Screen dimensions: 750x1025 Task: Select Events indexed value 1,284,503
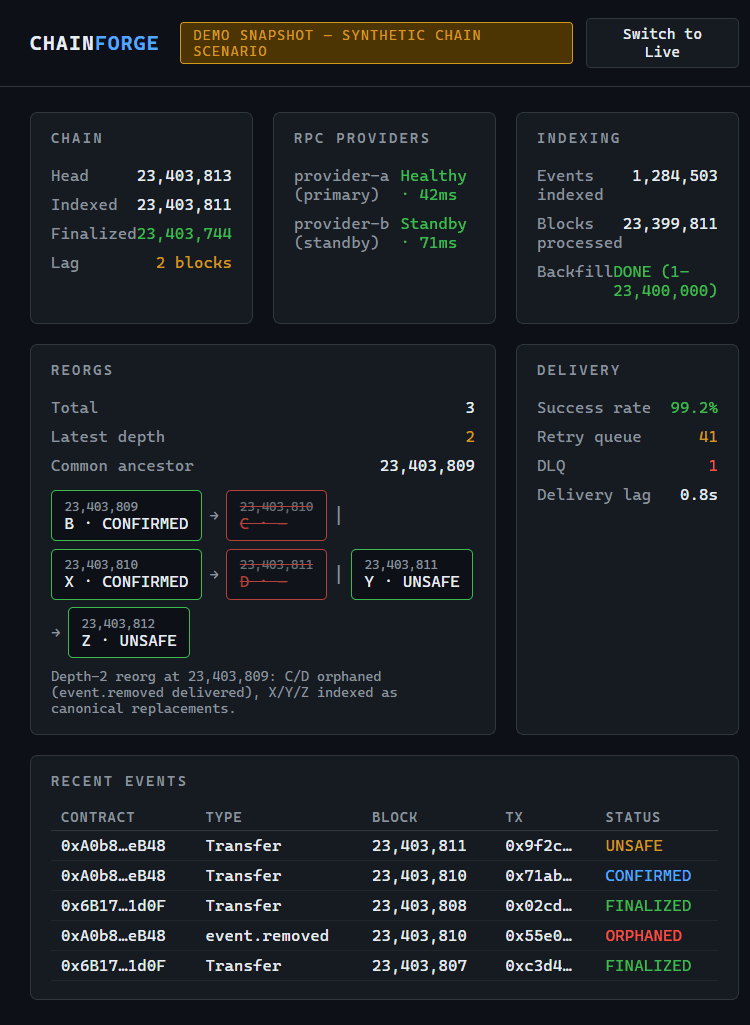pyautogui.click(x=675, y=176)
